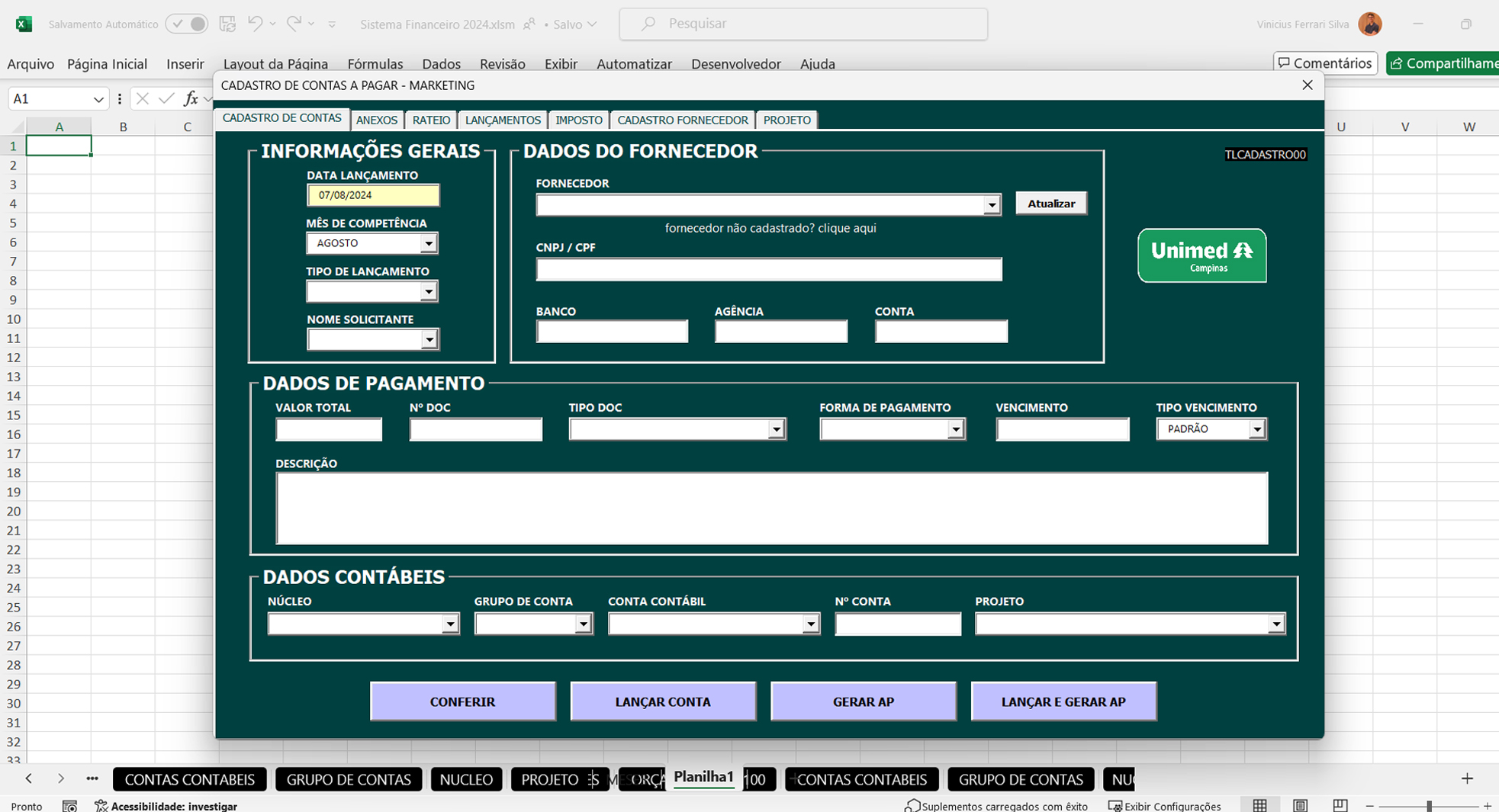
Task: Open the Página Inicial ribbon tab
Action: 107,64
